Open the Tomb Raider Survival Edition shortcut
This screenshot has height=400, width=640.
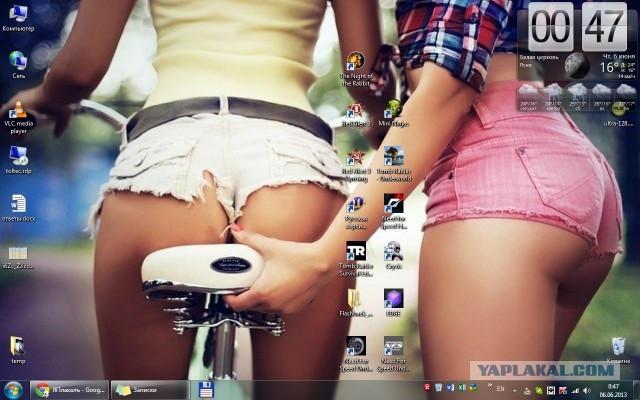356,251
